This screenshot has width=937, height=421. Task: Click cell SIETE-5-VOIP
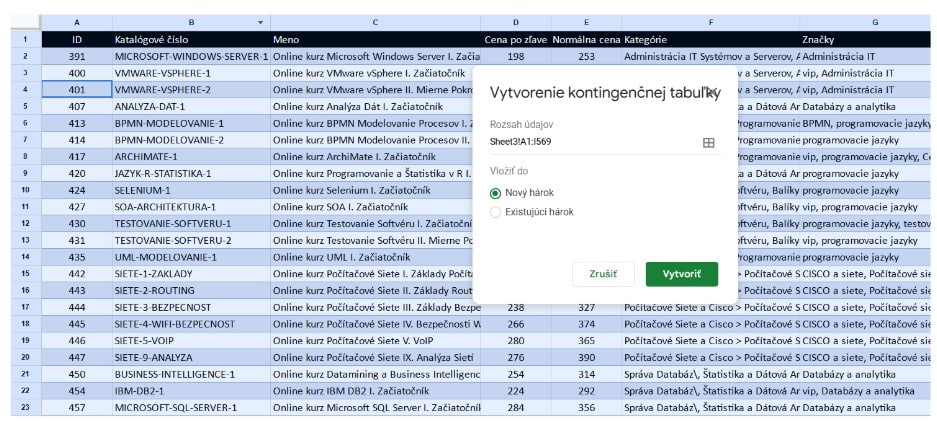[191, 341]
